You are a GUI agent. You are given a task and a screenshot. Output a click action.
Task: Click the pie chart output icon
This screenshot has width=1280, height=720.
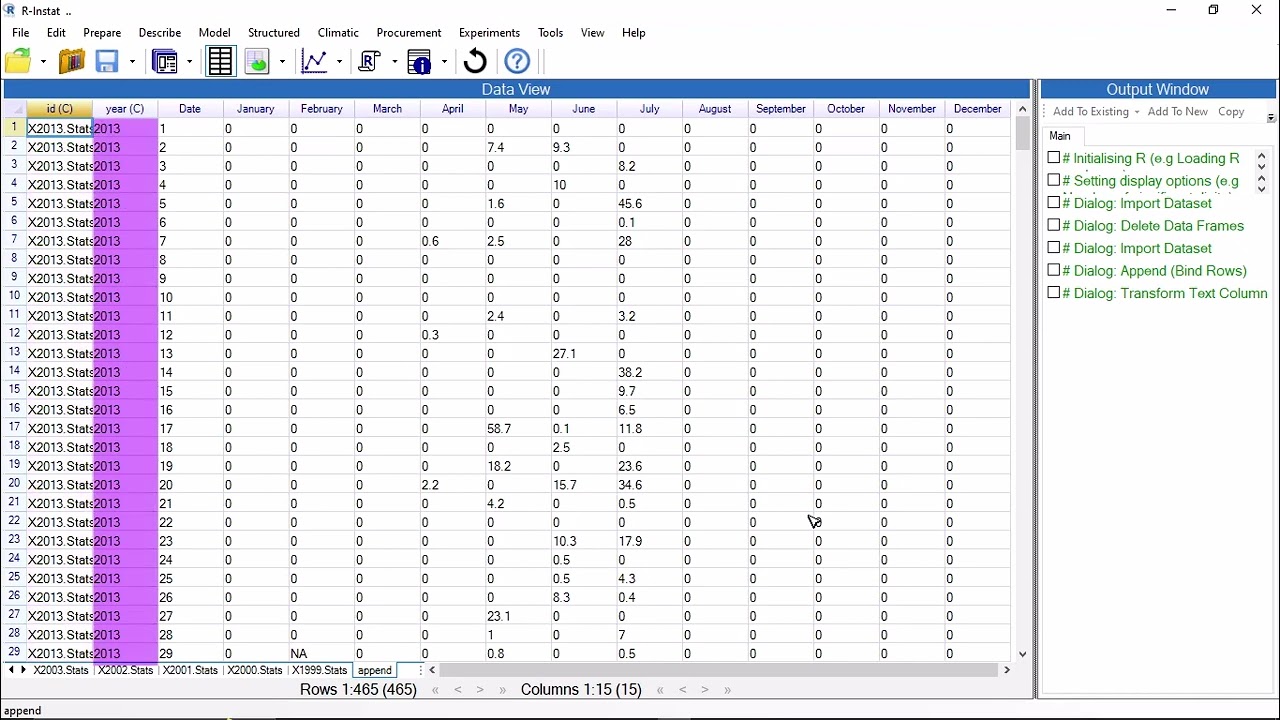click(257, 62)
